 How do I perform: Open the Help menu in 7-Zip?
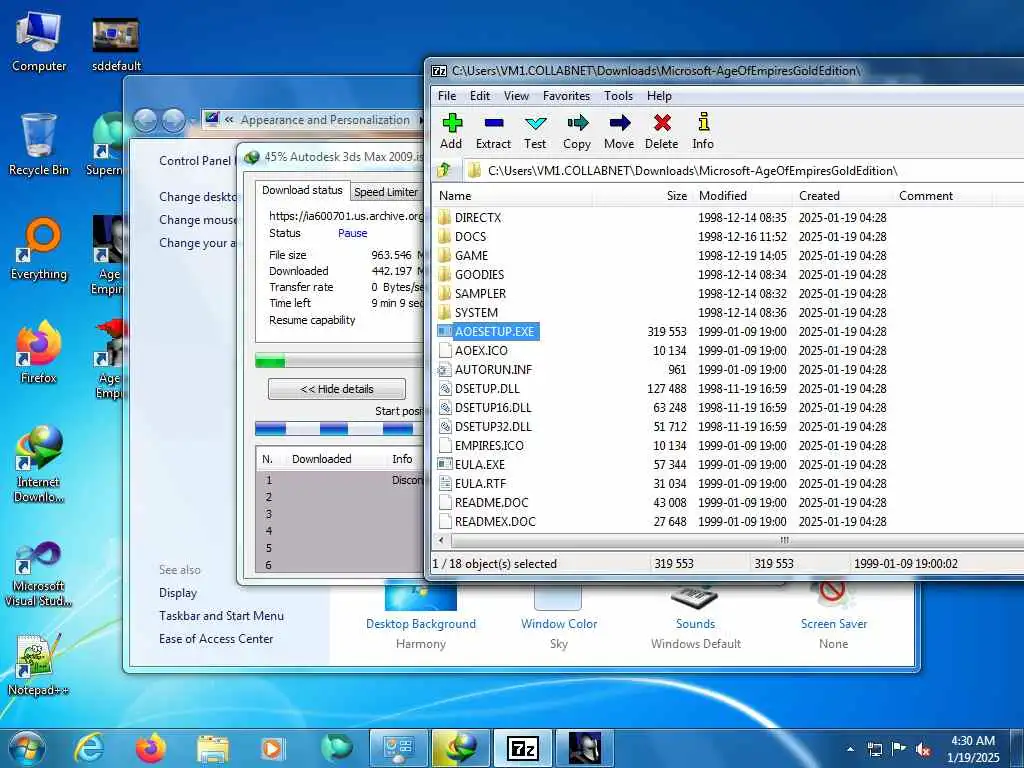pos(659,96)
